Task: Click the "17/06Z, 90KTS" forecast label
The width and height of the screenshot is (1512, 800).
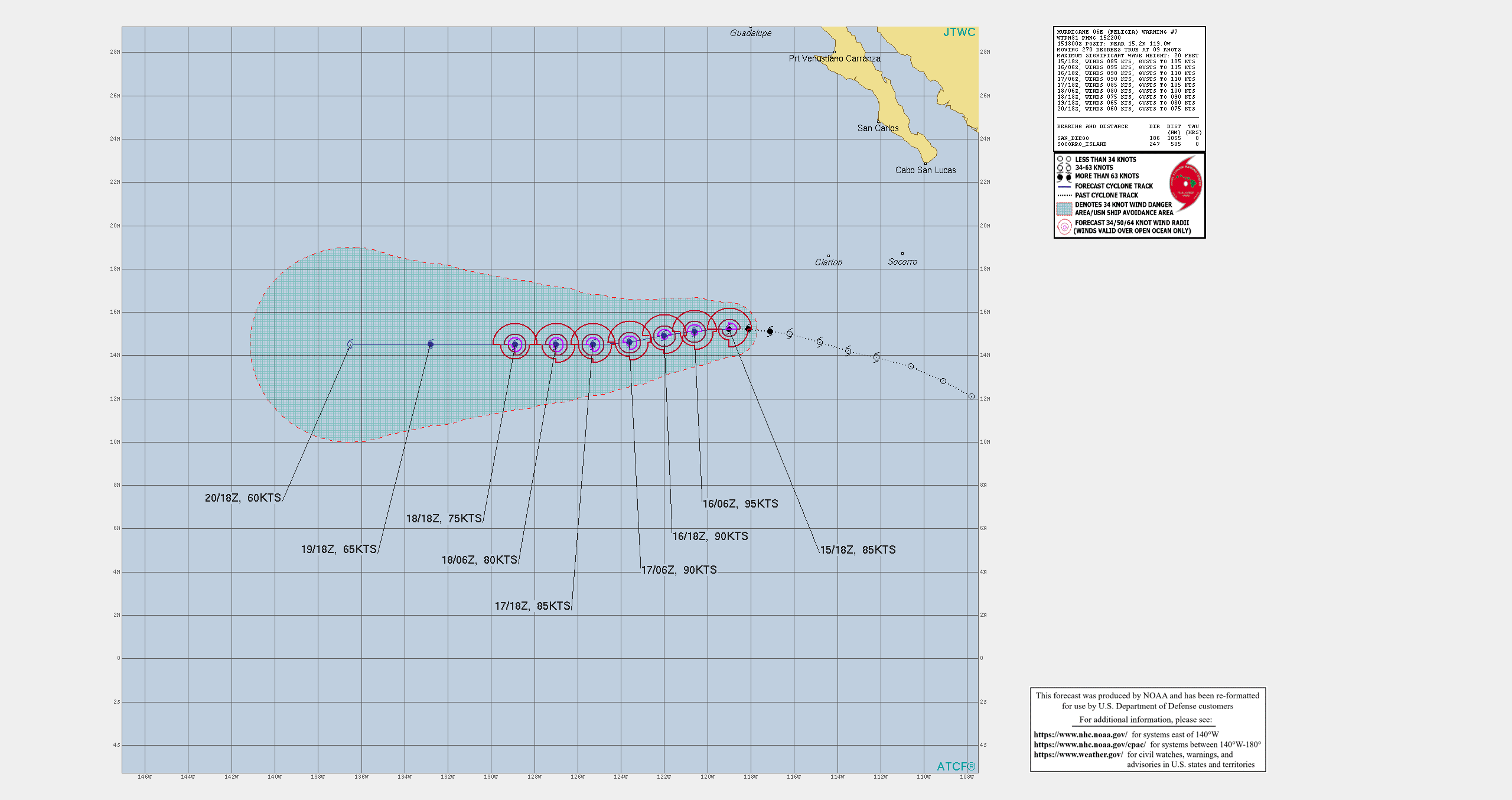Action: pos(679,570)
